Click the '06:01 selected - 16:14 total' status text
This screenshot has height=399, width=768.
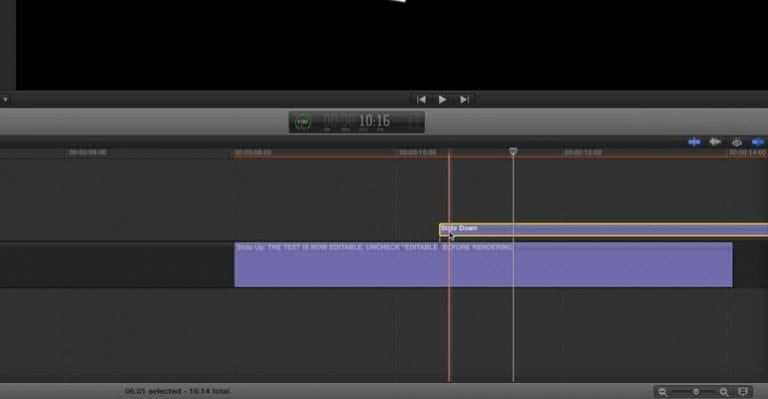click(177, 391)
